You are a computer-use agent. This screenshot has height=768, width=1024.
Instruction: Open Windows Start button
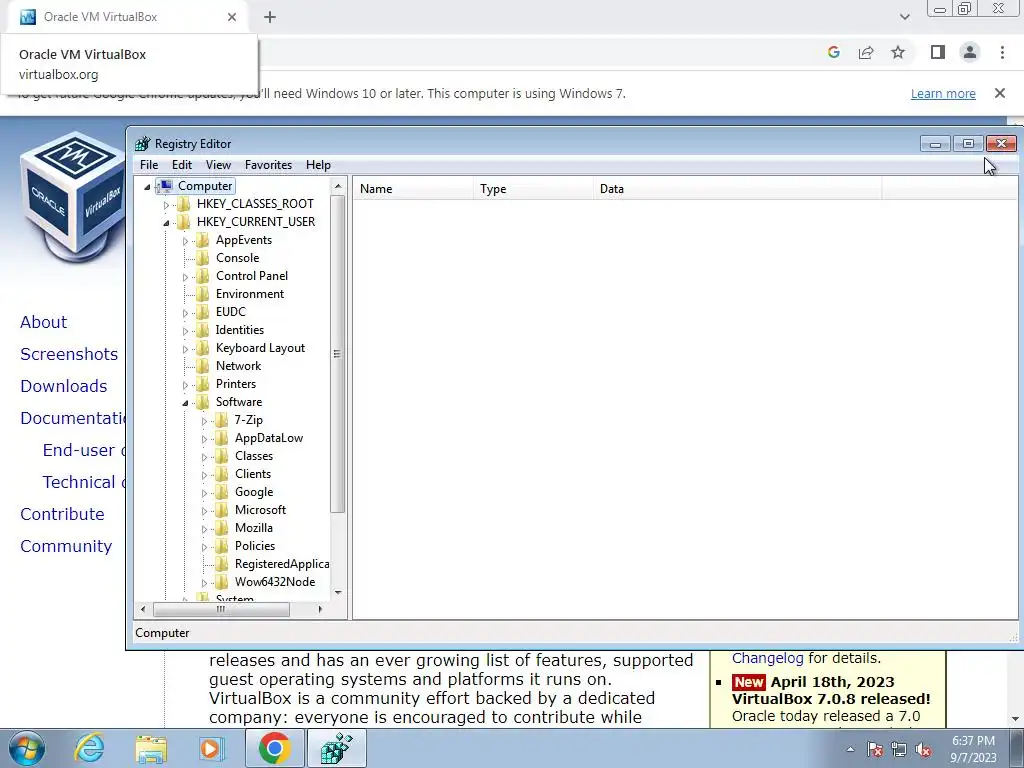click(x=27, y=748)
